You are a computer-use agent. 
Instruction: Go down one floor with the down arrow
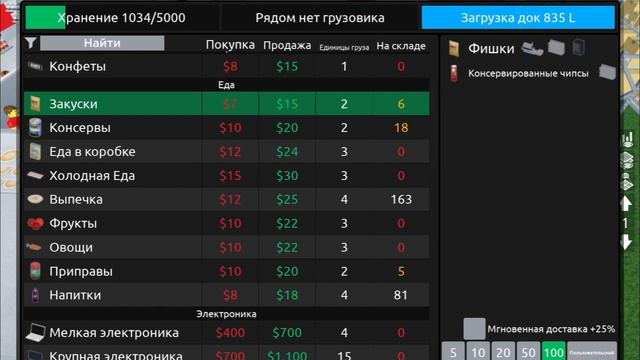626,242
